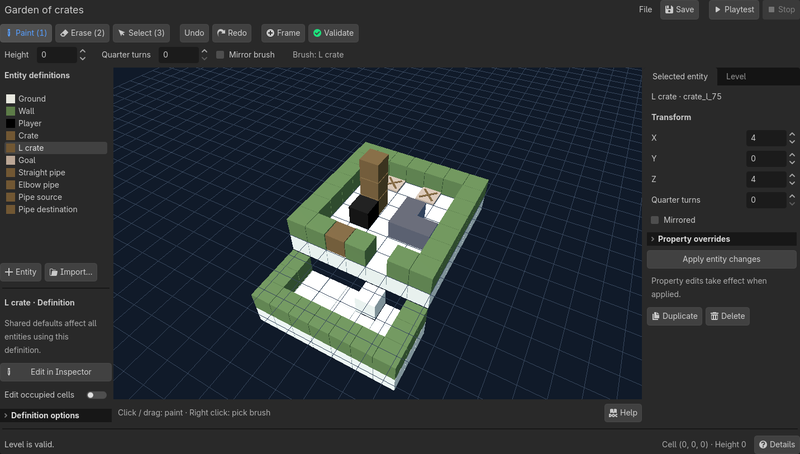Expand Definition options section
800x454 pixels.
tap(56, 415)
